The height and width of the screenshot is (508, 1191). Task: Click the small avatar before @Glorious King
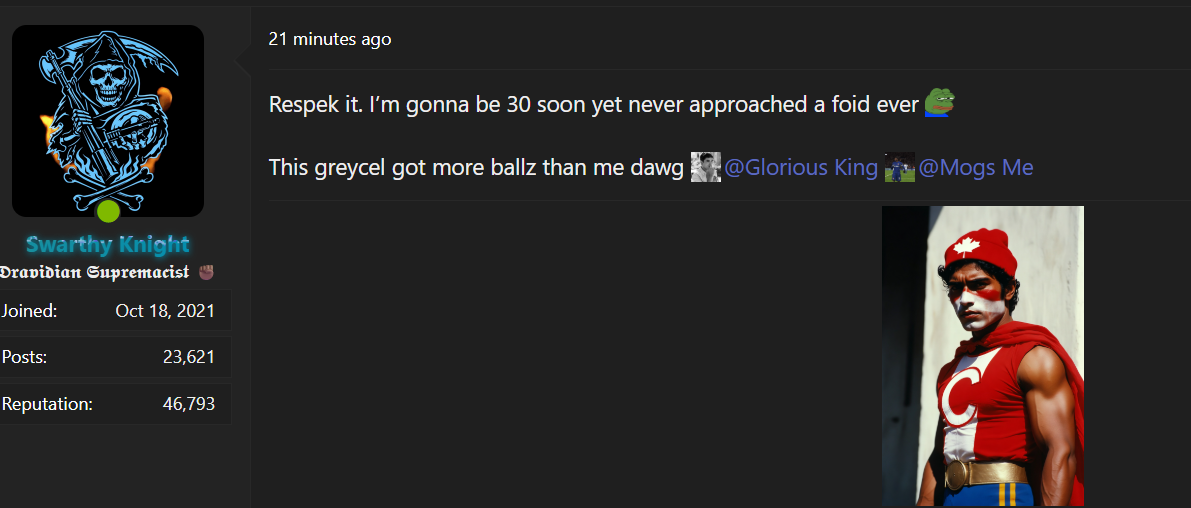[x=706, y=167]
